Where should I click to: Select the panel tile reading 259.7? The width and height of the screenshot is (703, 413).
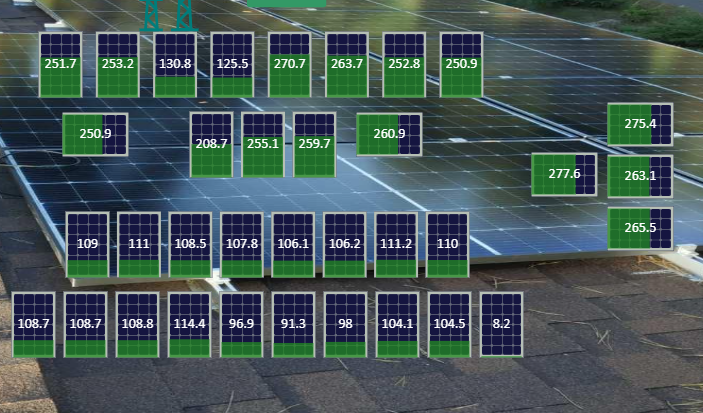tap(315, 145)
